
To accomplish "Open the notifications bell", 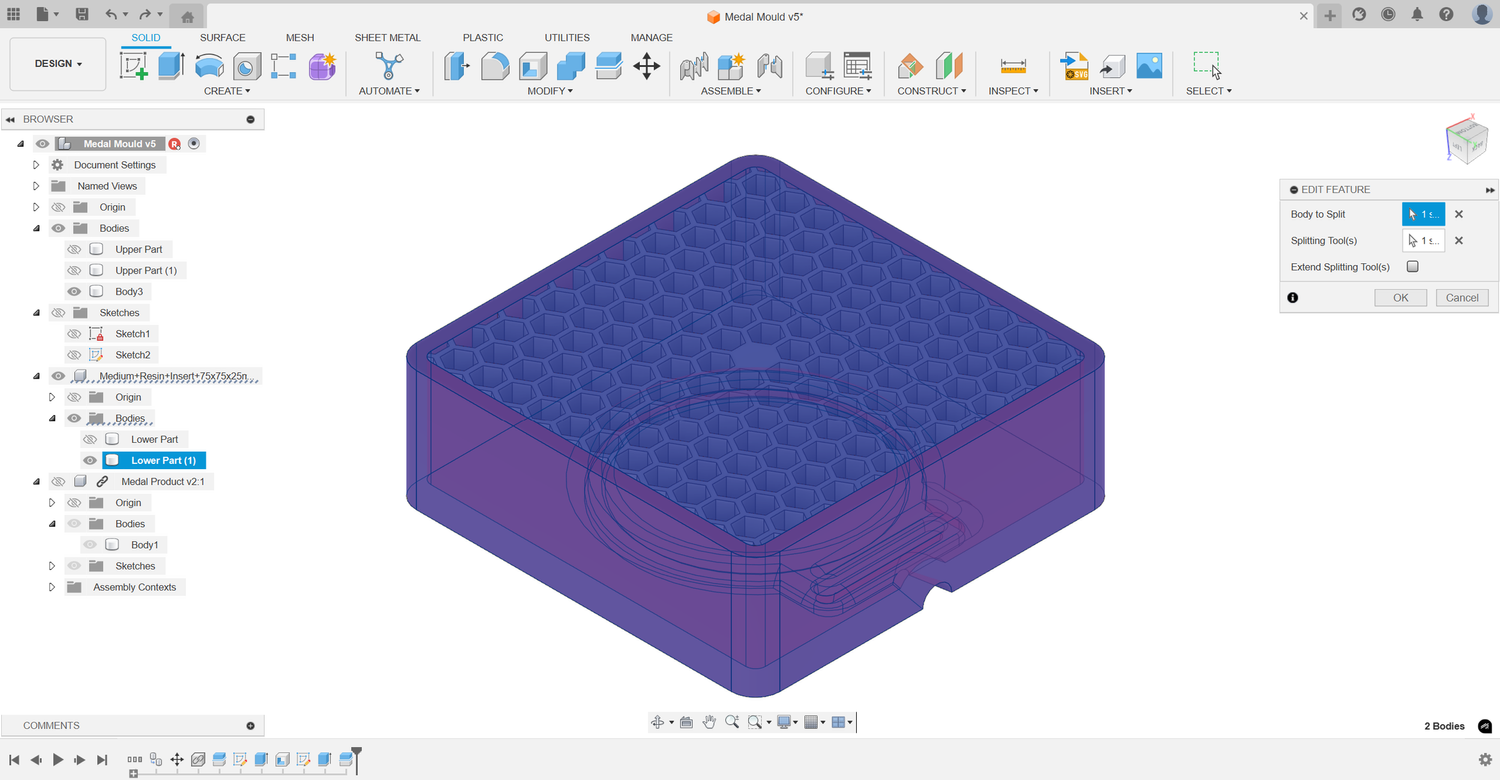I will click(x=1417, y=15).
